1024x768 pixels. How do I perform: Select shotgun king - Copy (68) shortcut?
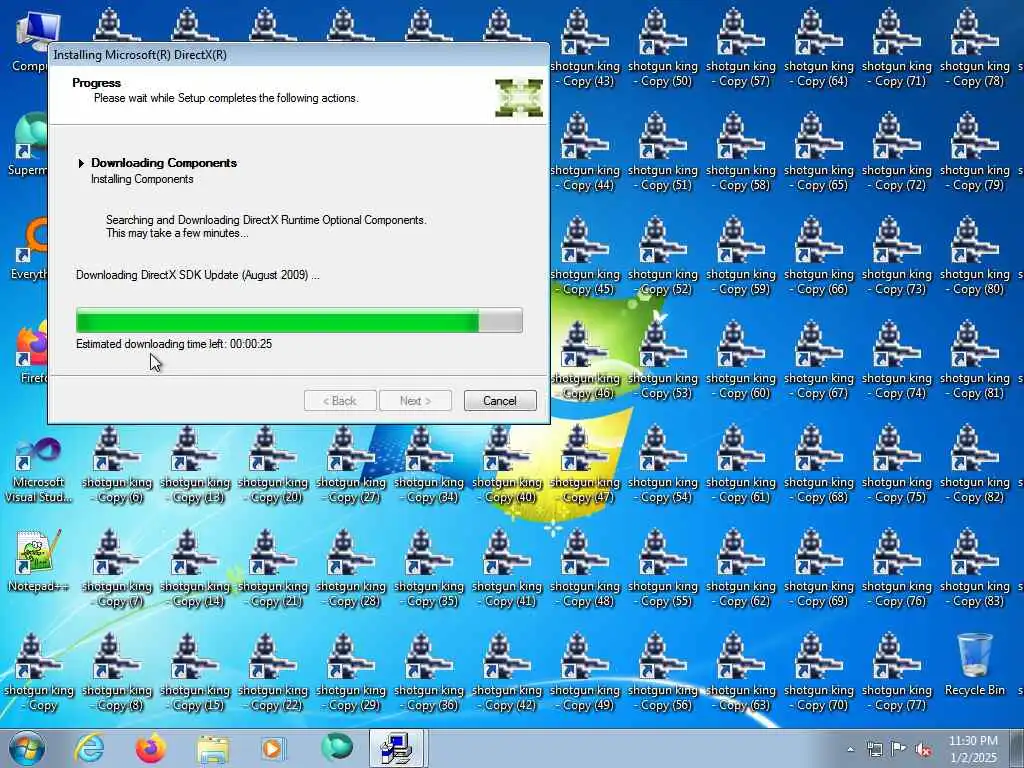pyautogui.click(x=819, y=464)
